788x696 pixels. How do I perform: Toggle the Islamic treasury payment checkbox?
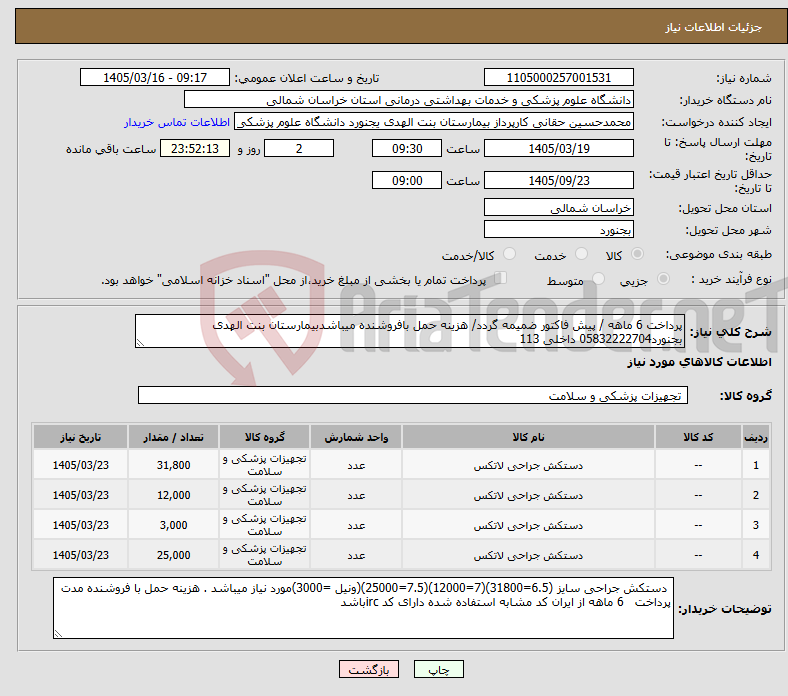[x=501, y=277]
